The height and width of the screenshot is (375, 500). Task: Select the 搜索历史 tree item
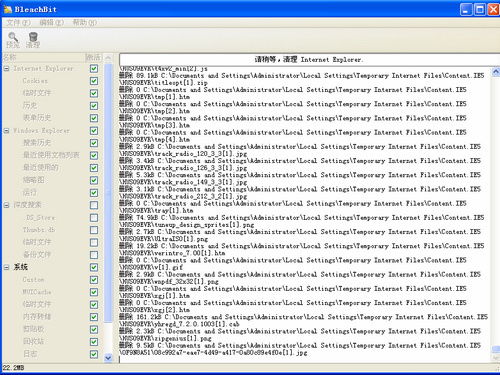pyautogui.click(x=37, y=143)
